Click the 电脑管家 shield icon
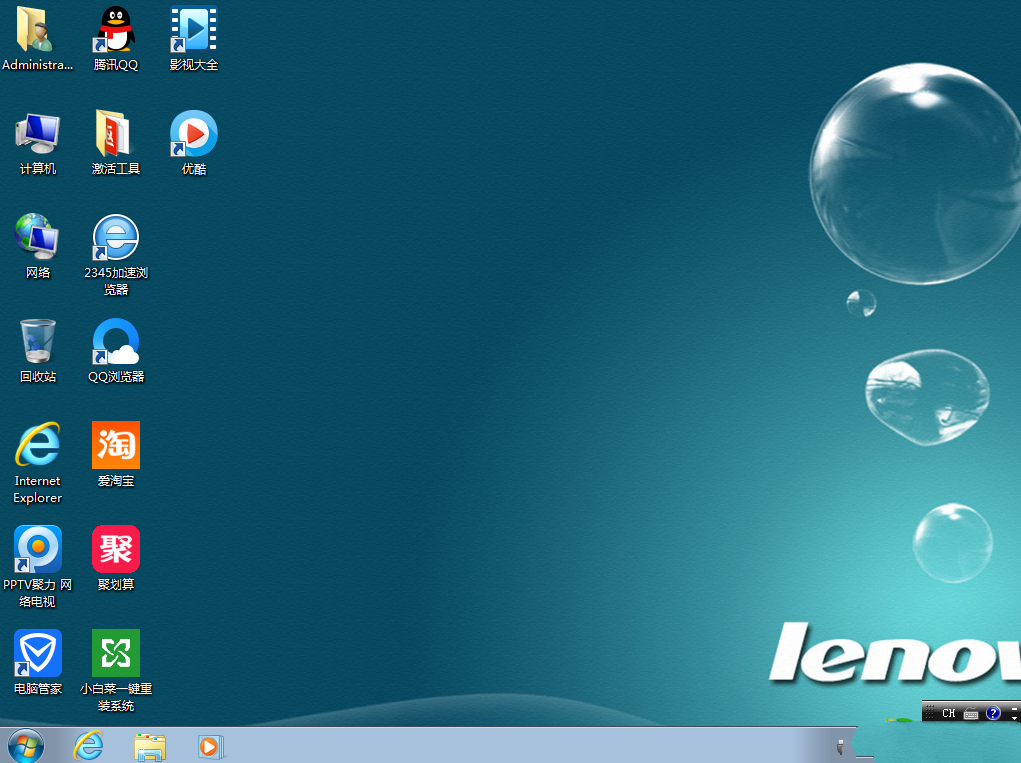The image size is (1021, 763). (x=38, y=654)
